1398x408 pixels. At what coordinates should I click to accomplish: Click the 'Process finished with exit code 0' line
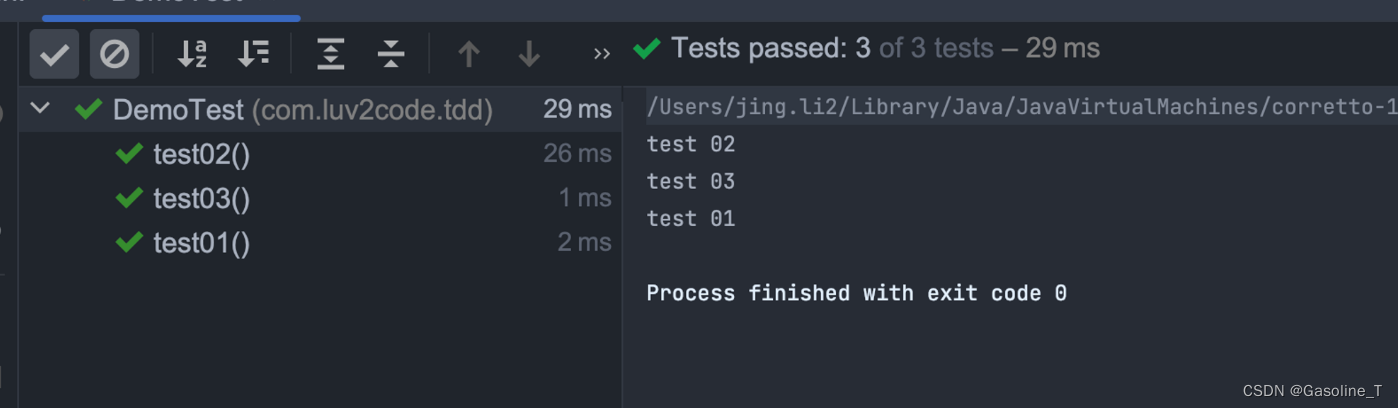click(x=856, y=293)
